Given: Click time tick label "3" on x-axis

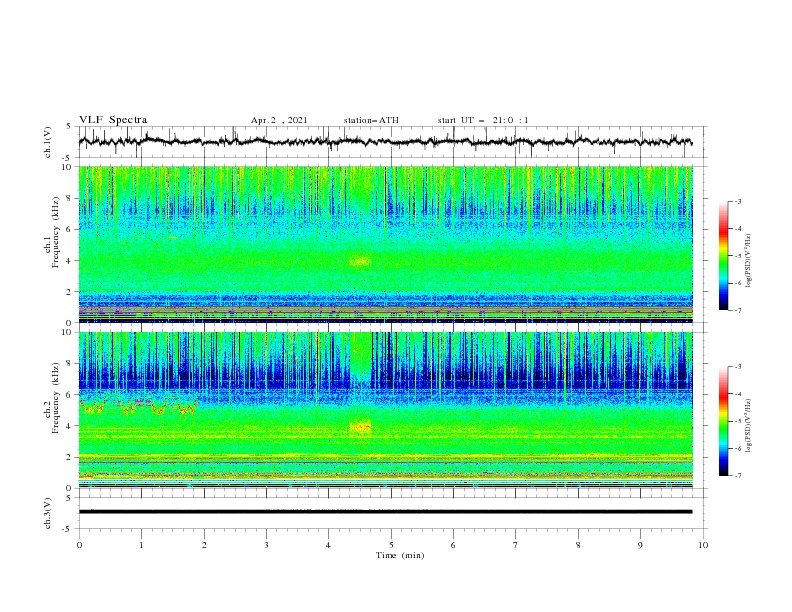Looking at the screenshot, I should (x=266, y=545).
